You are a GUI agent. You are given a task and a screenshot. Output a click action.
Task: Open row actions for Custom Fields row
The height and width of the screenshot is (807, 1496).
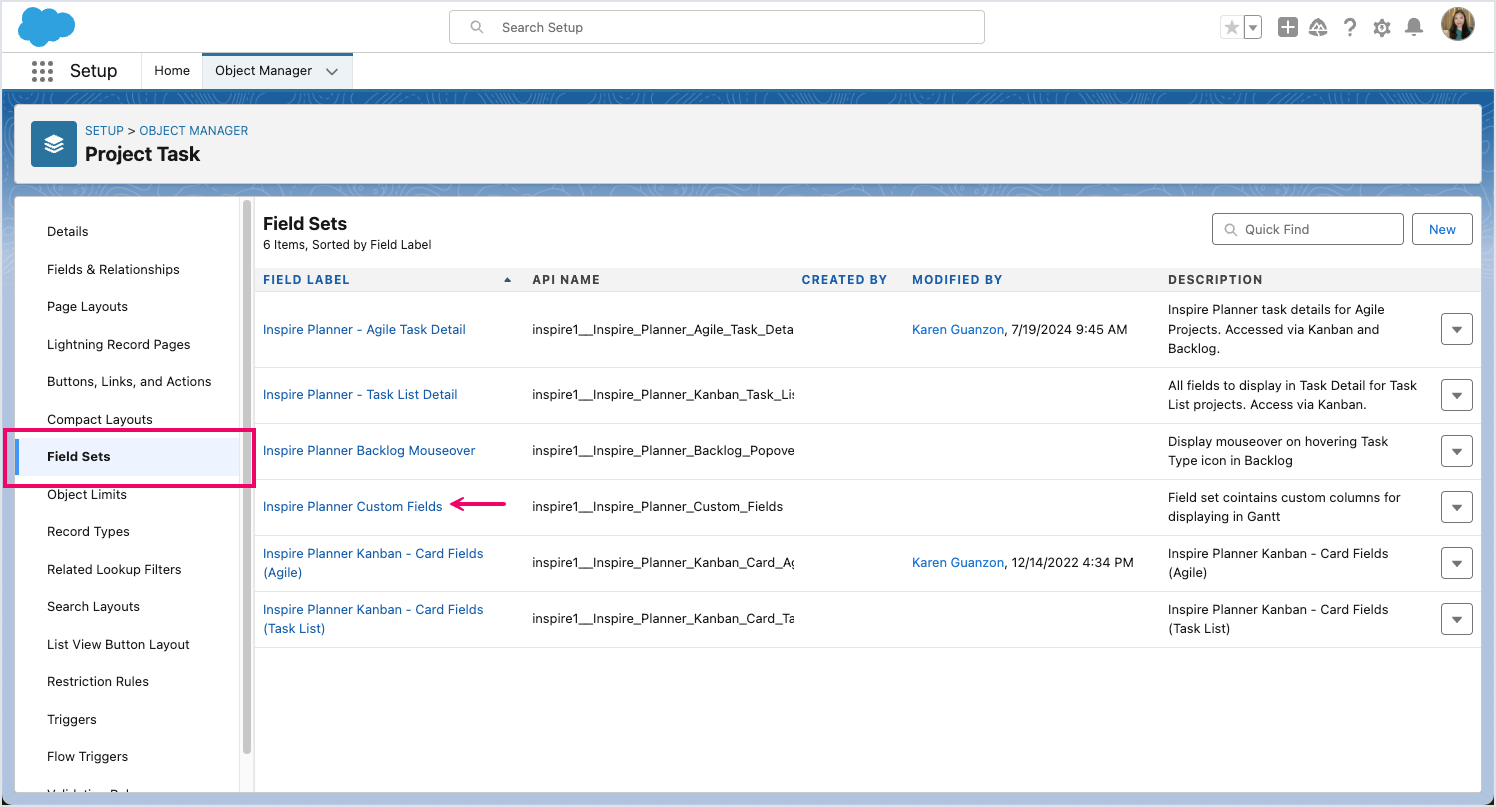[1457, 507]
